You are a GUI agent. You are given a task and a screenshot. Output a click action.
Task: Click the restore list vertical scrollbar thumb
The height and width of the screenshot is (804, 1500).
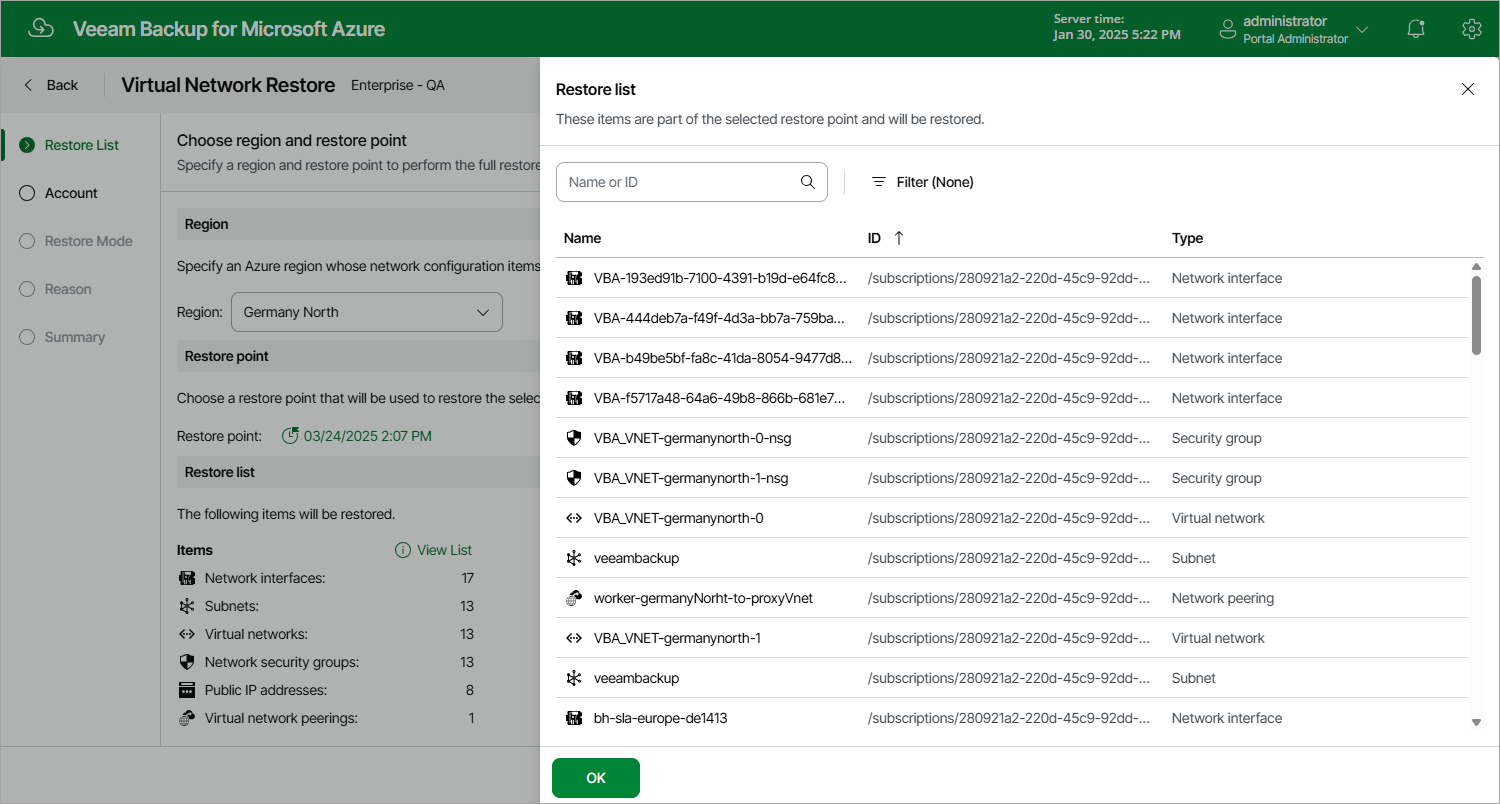1477,315
